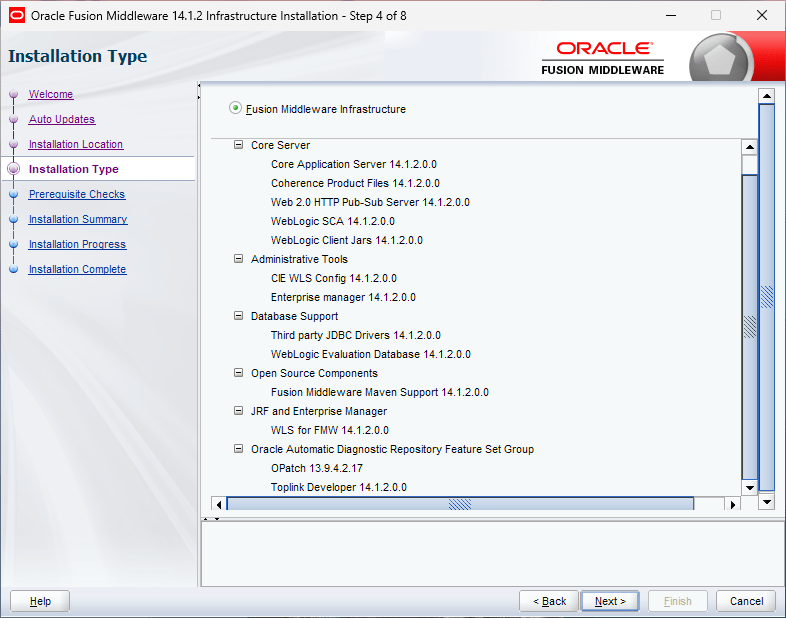The width and height of the screenshot is (786, 618).
Task: Select Toplink Developer 14.1.2.0.0
Action: [338, 488]
